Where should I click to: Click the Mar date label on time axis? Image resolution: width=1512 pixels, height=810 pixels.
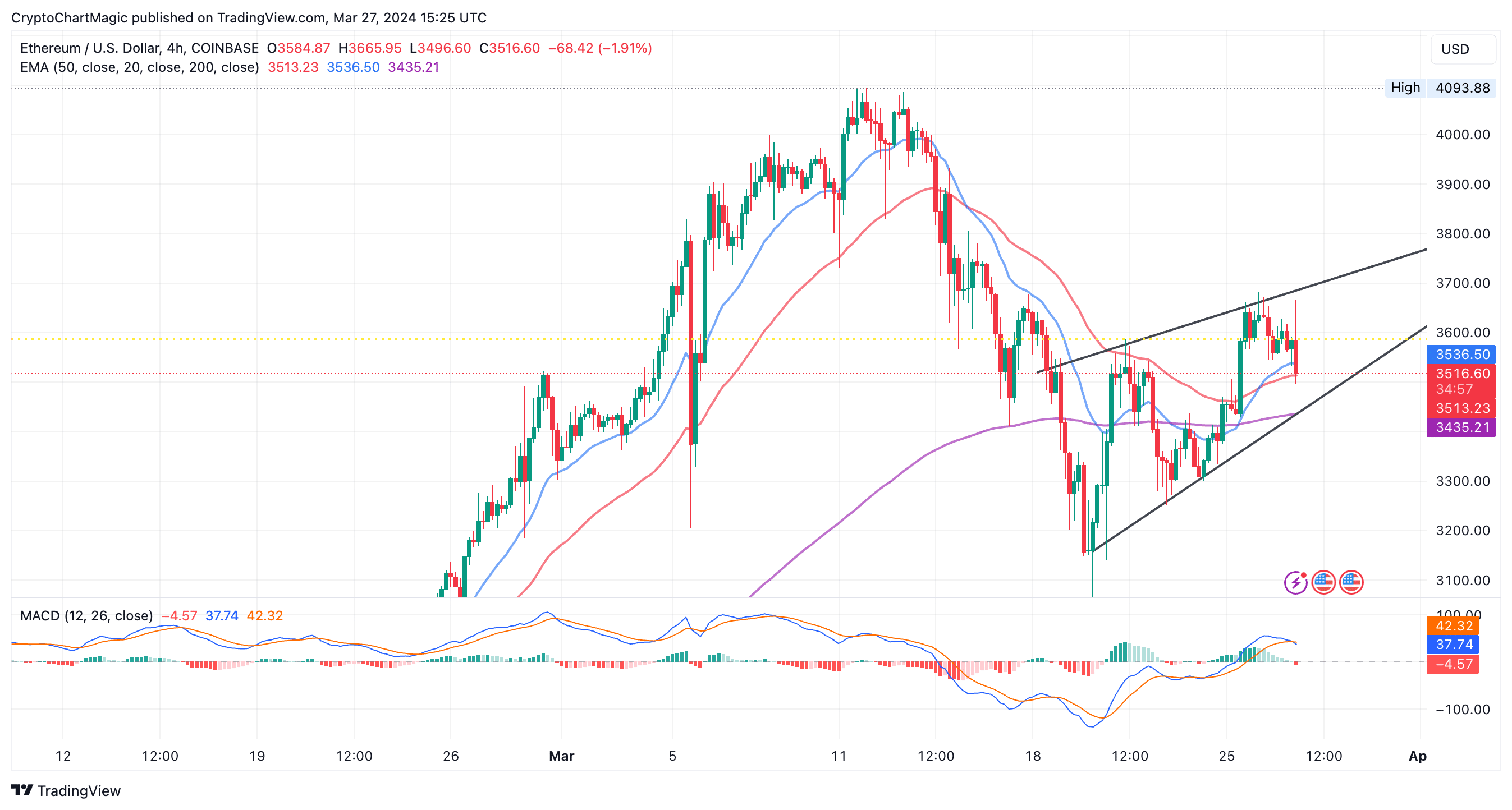click(x=561, y=756)
